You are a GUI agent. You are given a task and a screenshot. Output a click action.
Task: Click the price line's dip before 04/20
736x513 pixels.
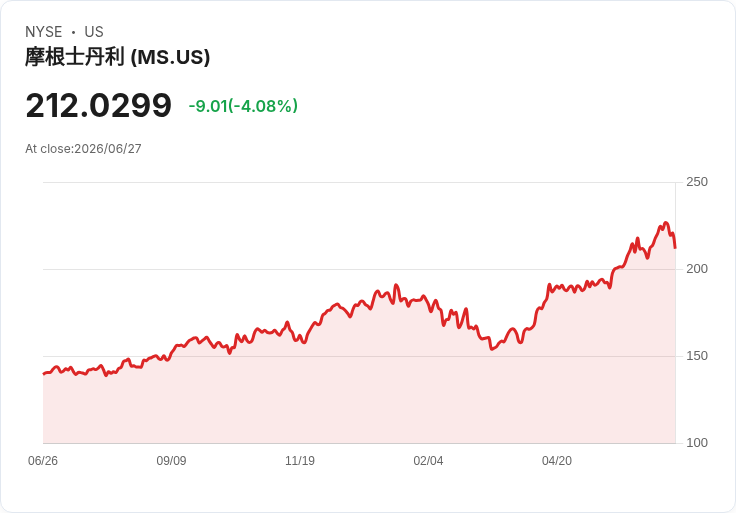tap(491, 349)
